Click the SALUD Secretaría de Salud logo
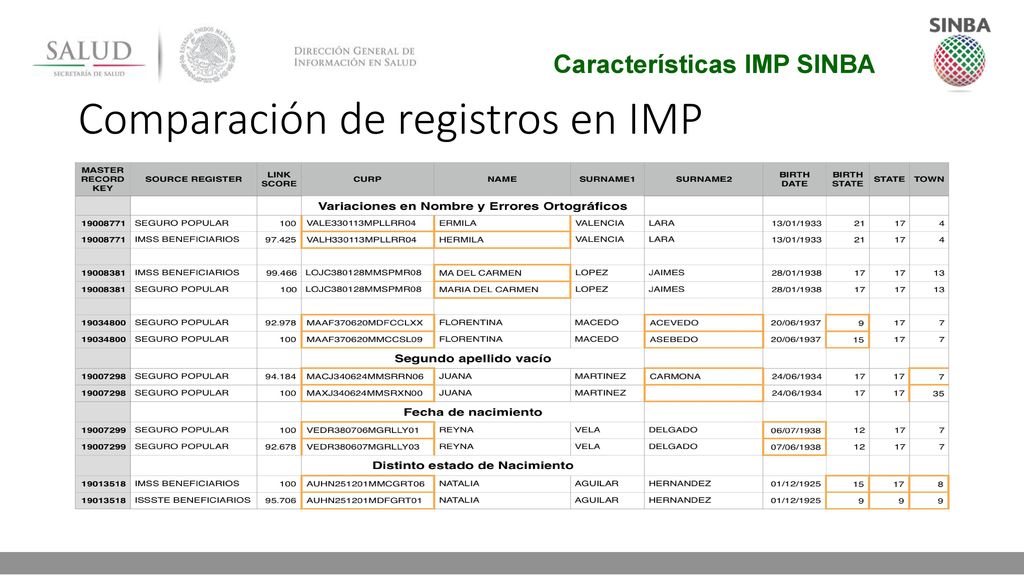Viewport: 1024px width, 576px height. pyautogui.click(x=89, y=57)
